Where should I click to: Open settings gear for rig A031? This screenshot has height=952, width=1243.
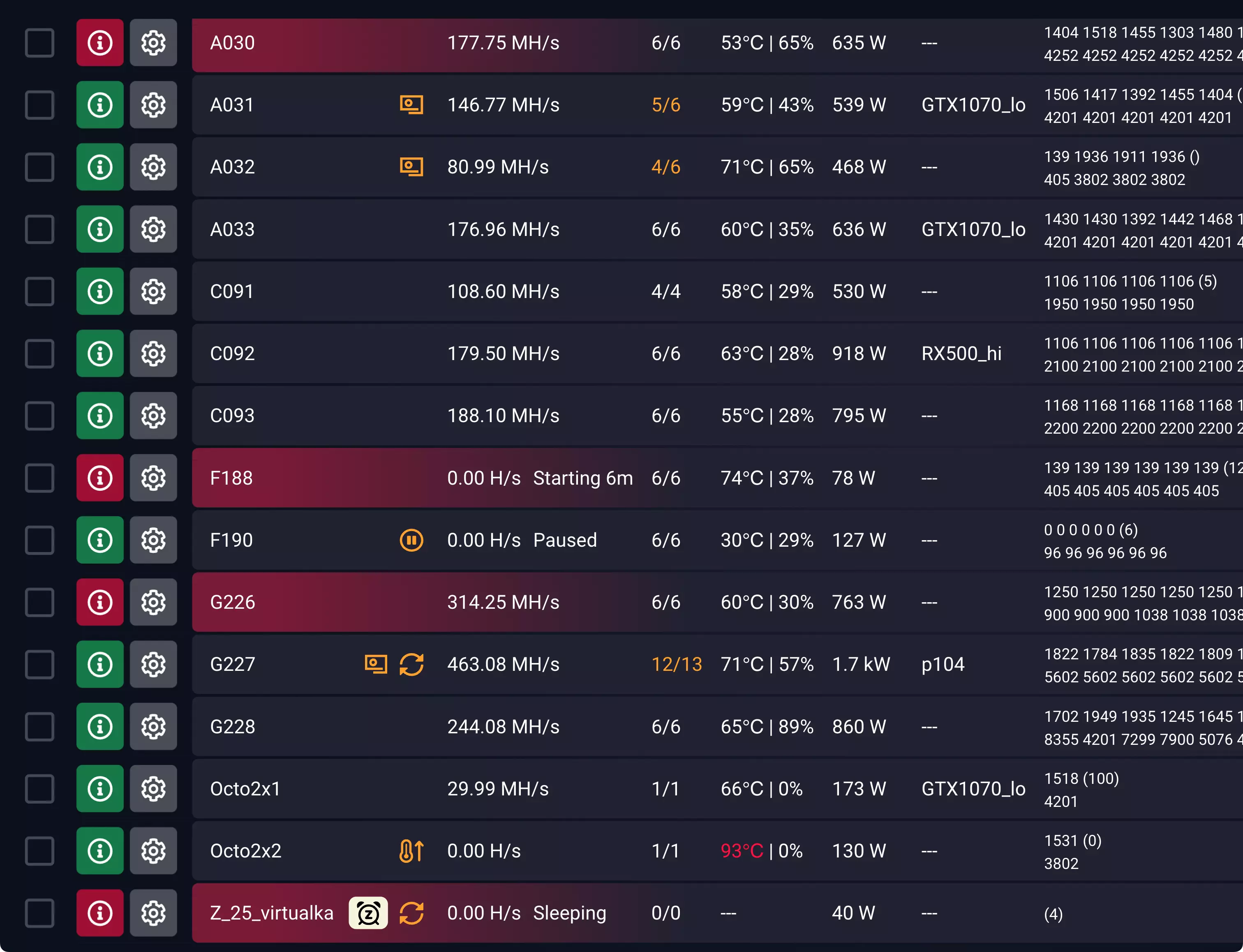click(x=153, y=105)
